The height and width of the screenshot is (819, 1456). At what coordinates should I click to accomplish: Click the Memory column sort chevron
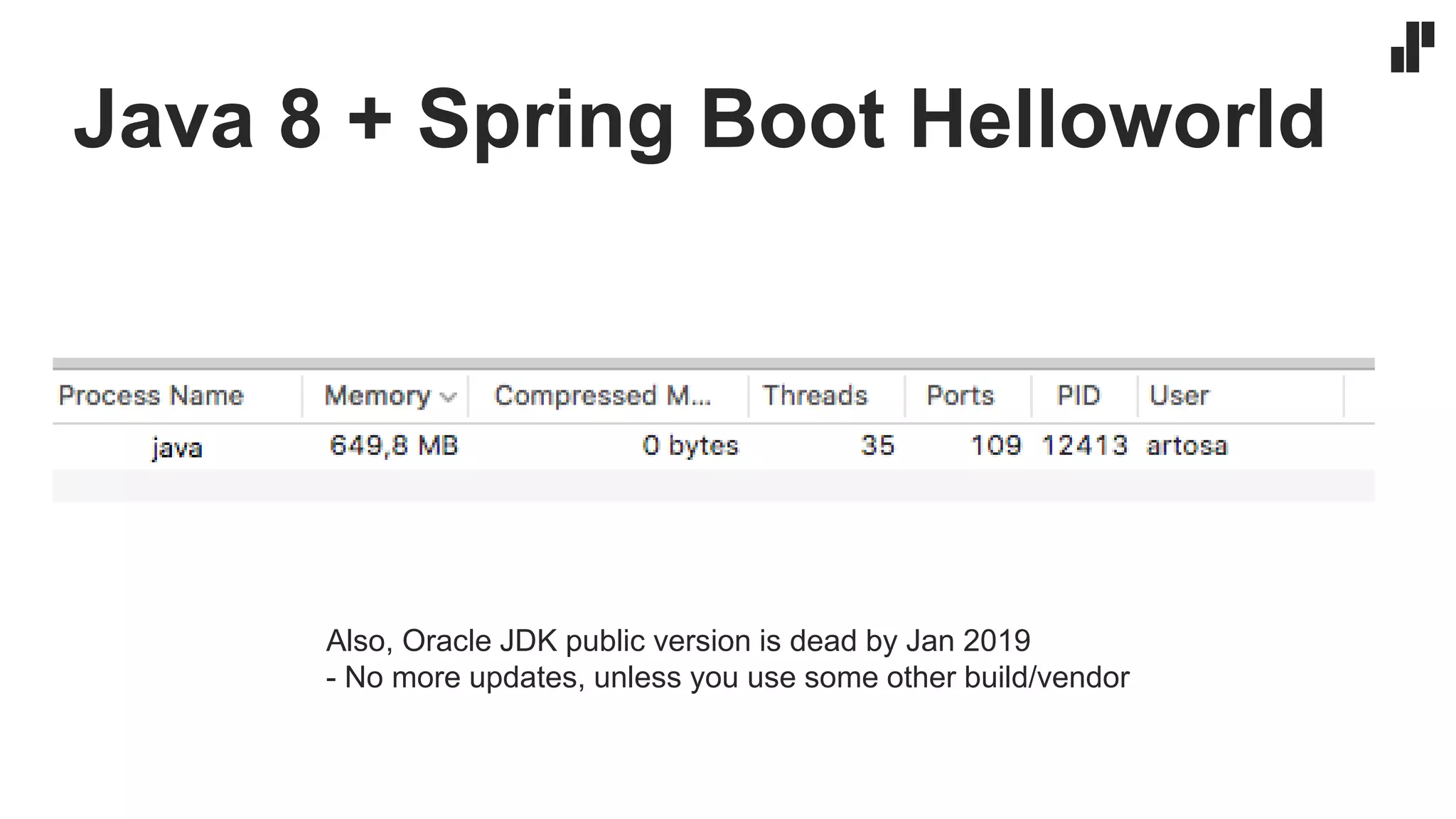[x=448, y=397]
